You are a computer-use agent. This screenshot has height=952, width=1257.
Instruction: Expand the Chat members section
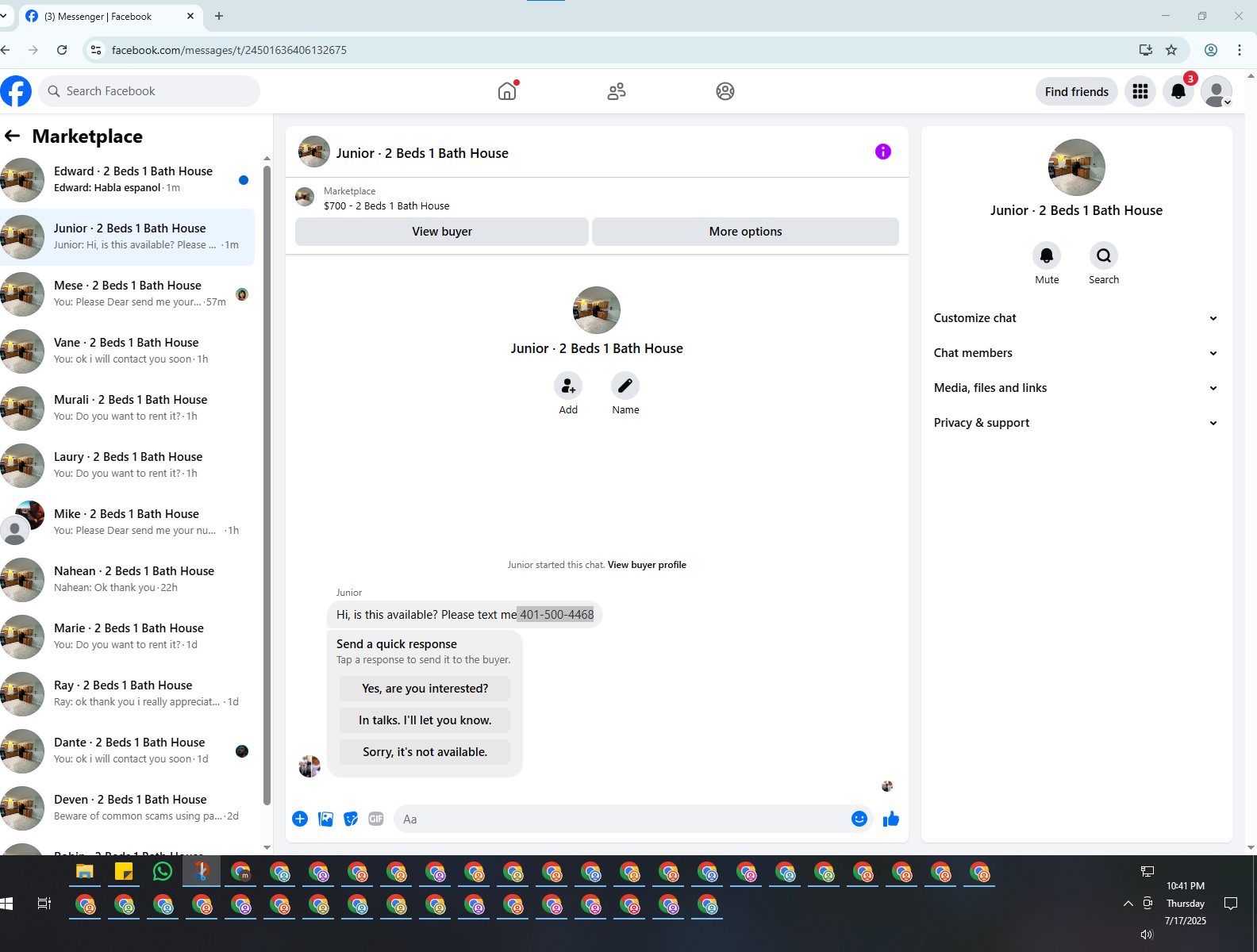1076,353
